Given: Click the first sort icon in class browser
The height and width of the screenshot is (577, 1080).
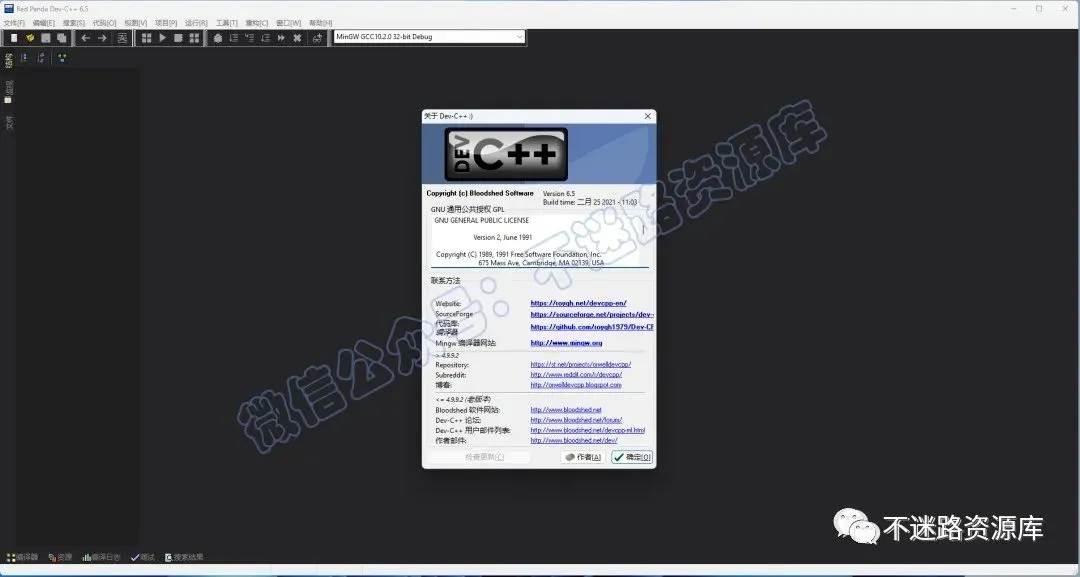Looking at the screenshot, I should 25,58.
